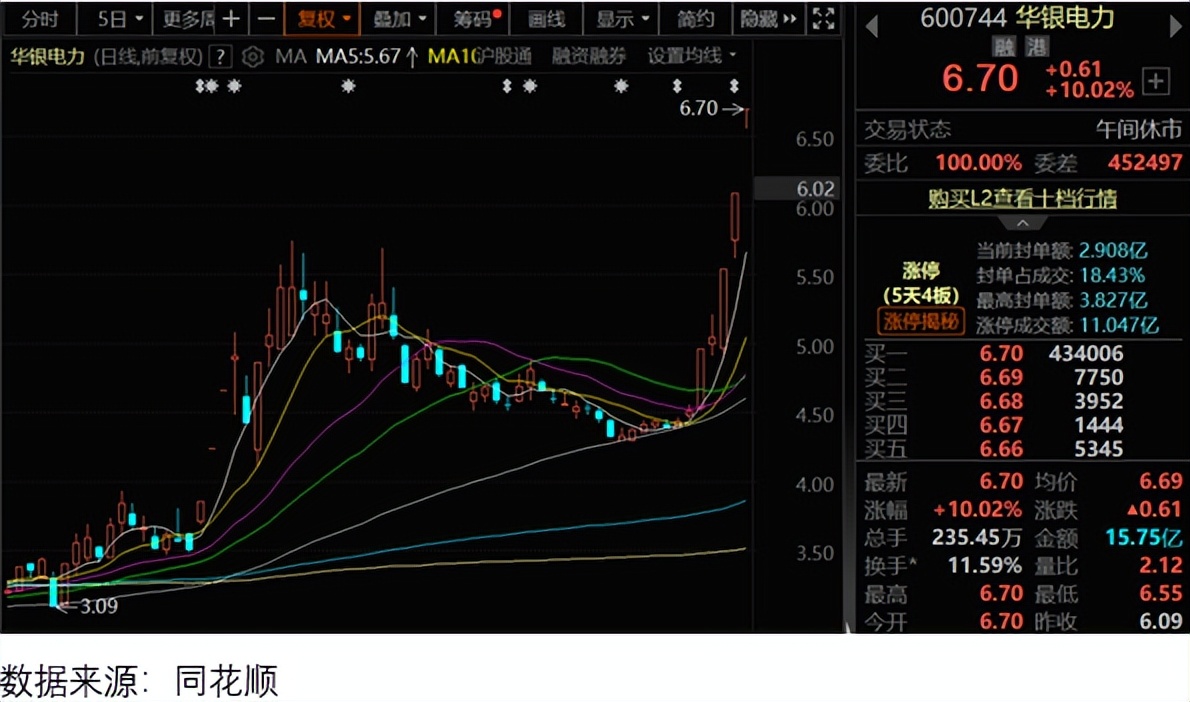Open the 显示 display dropdown
This screenshot has width=1190, height=702.
tap(622, 19)
